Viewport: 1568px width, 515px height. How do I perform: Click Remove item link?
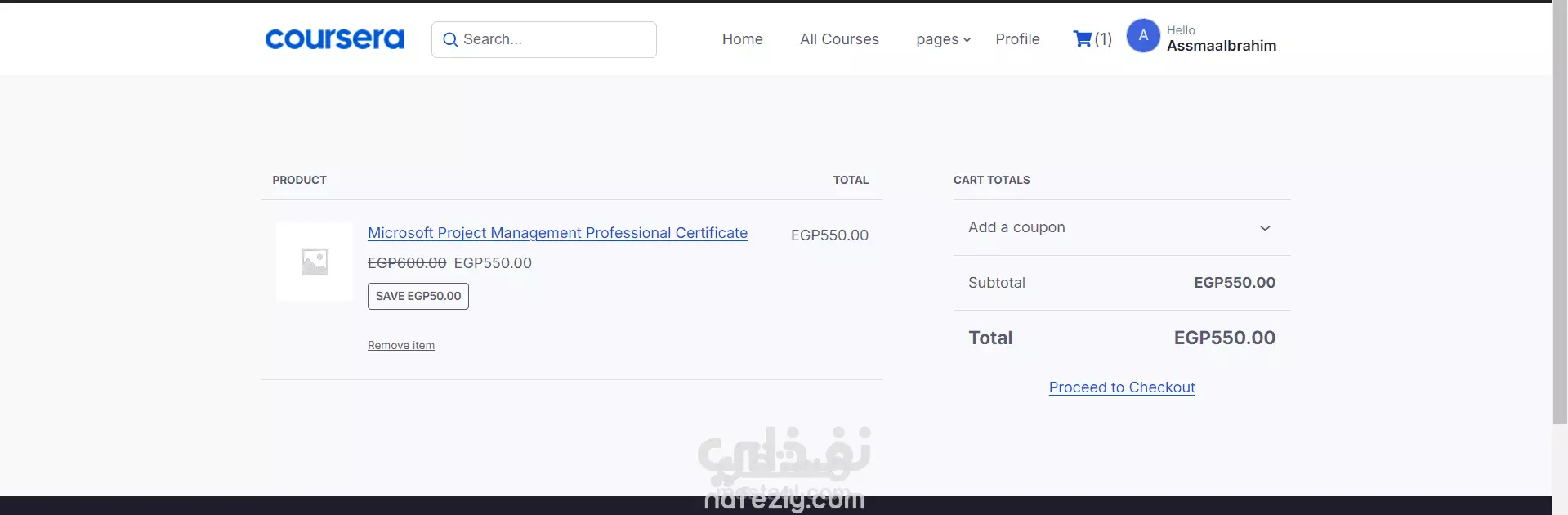401,345
